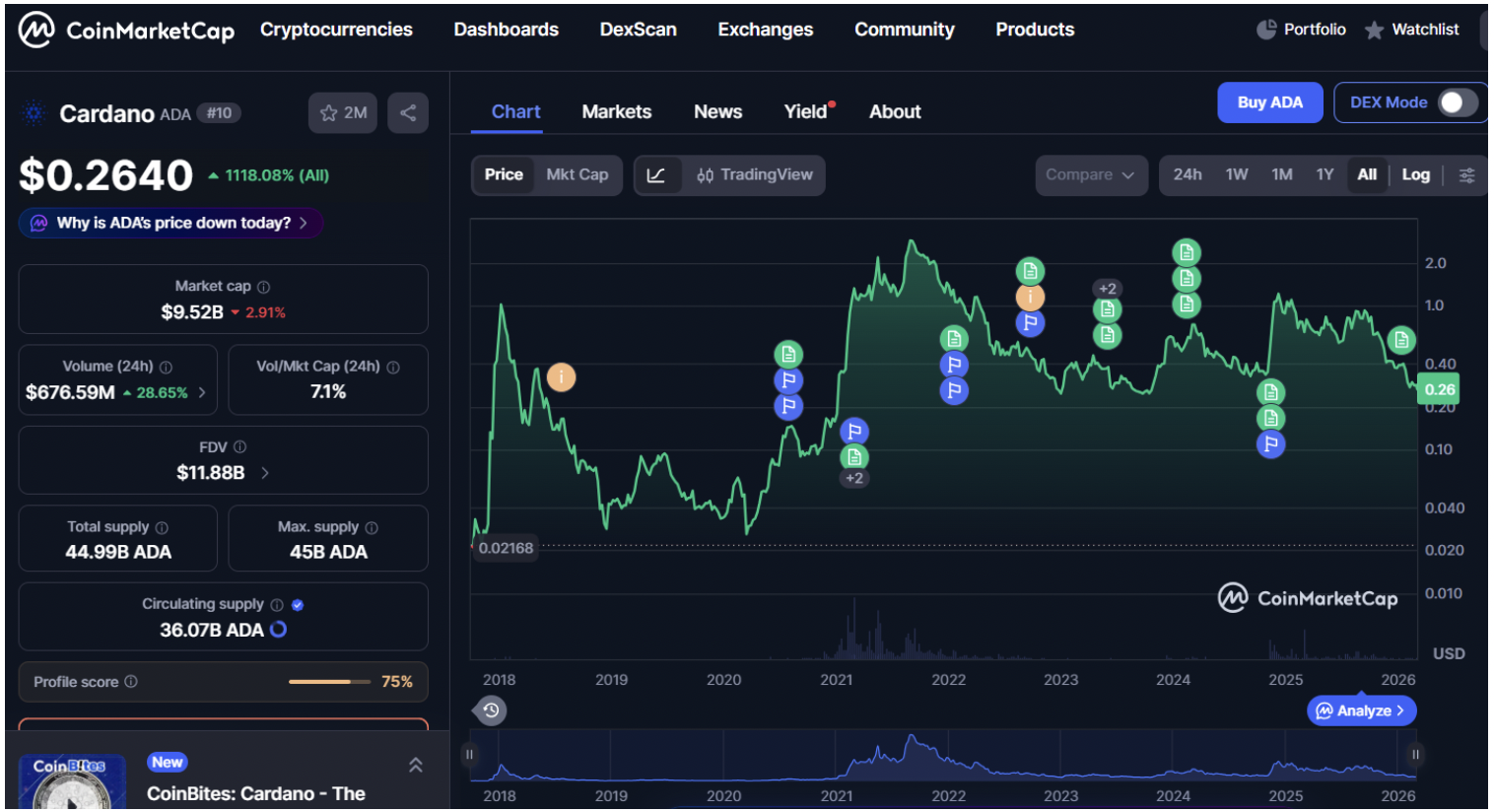1494x812 pixels.
Task: Open the Community menu item
Action: pyautogui.click(x=904, y=30)
